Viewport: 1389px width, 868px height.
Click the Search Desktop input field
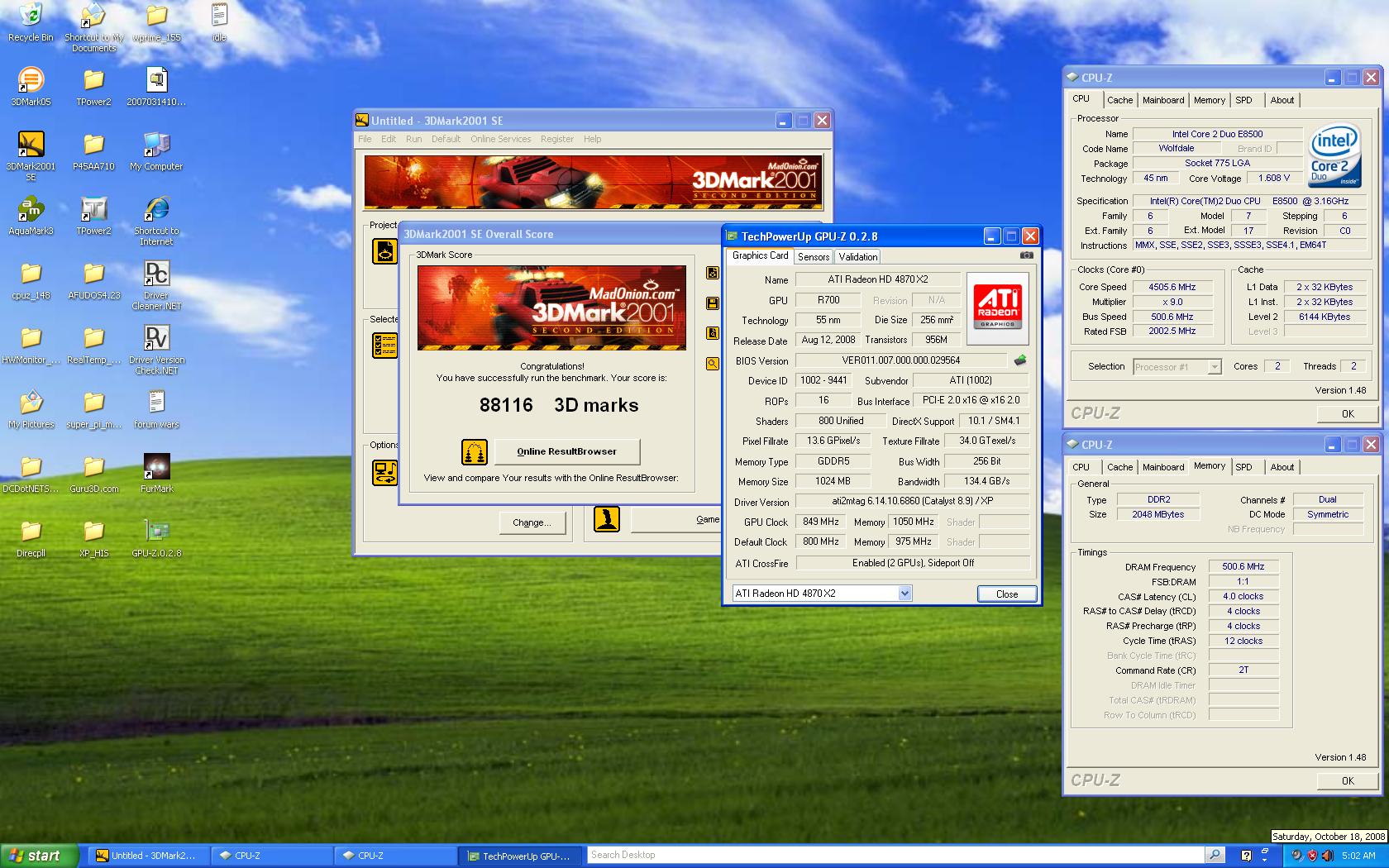(895, 855)
